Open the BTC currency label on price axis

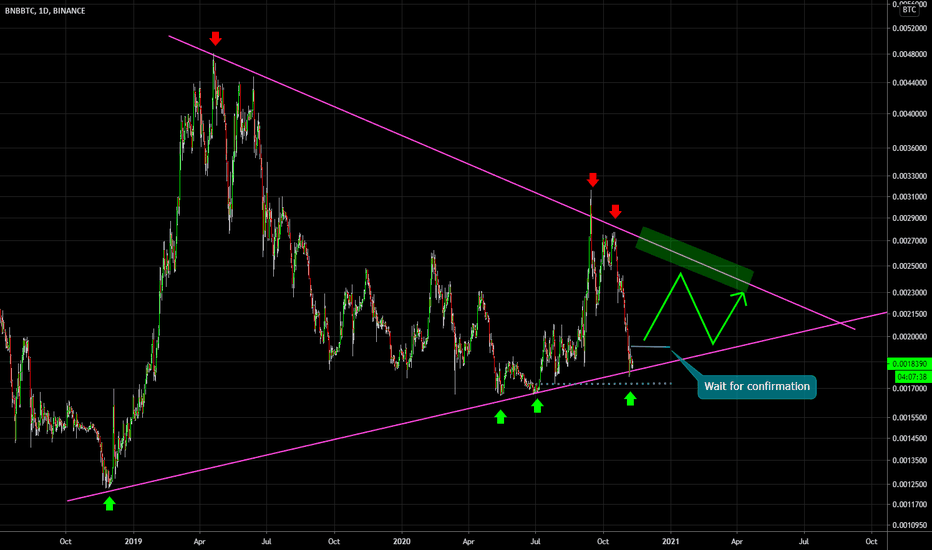909,10
